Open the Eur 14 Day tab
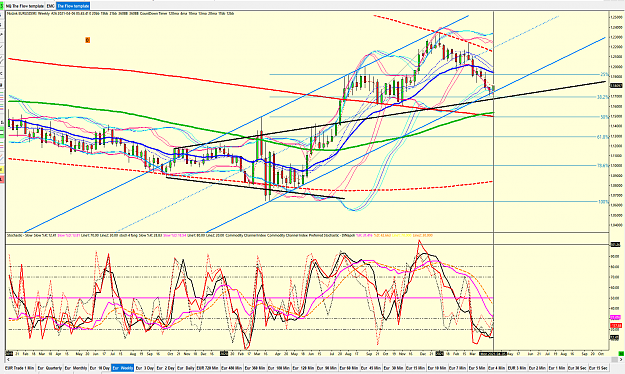Image resolution: width=625 pixels, height=374 pixels. (x=100, y=368)
